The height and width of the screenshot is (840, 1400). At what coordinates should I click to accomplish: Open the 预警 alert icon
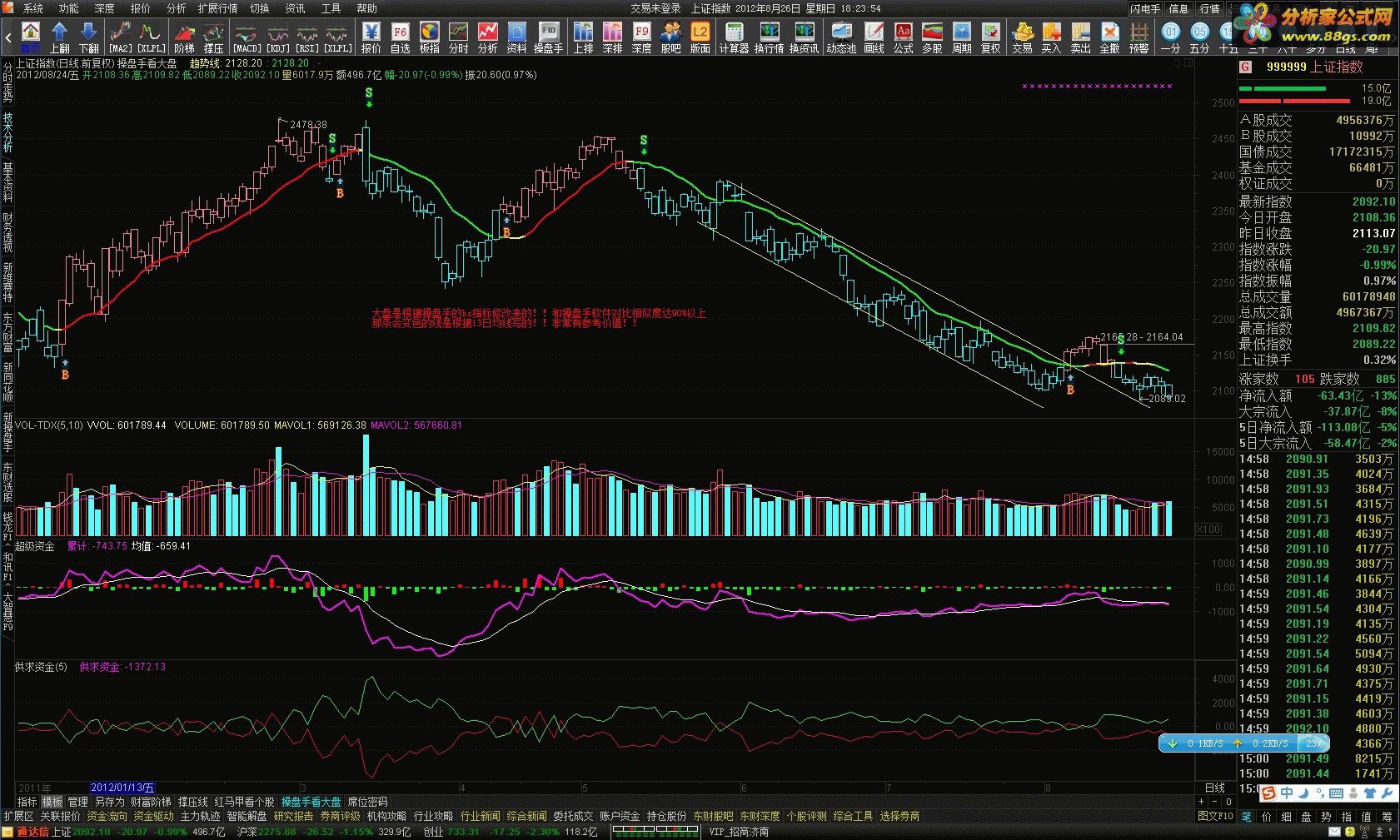1138,37
